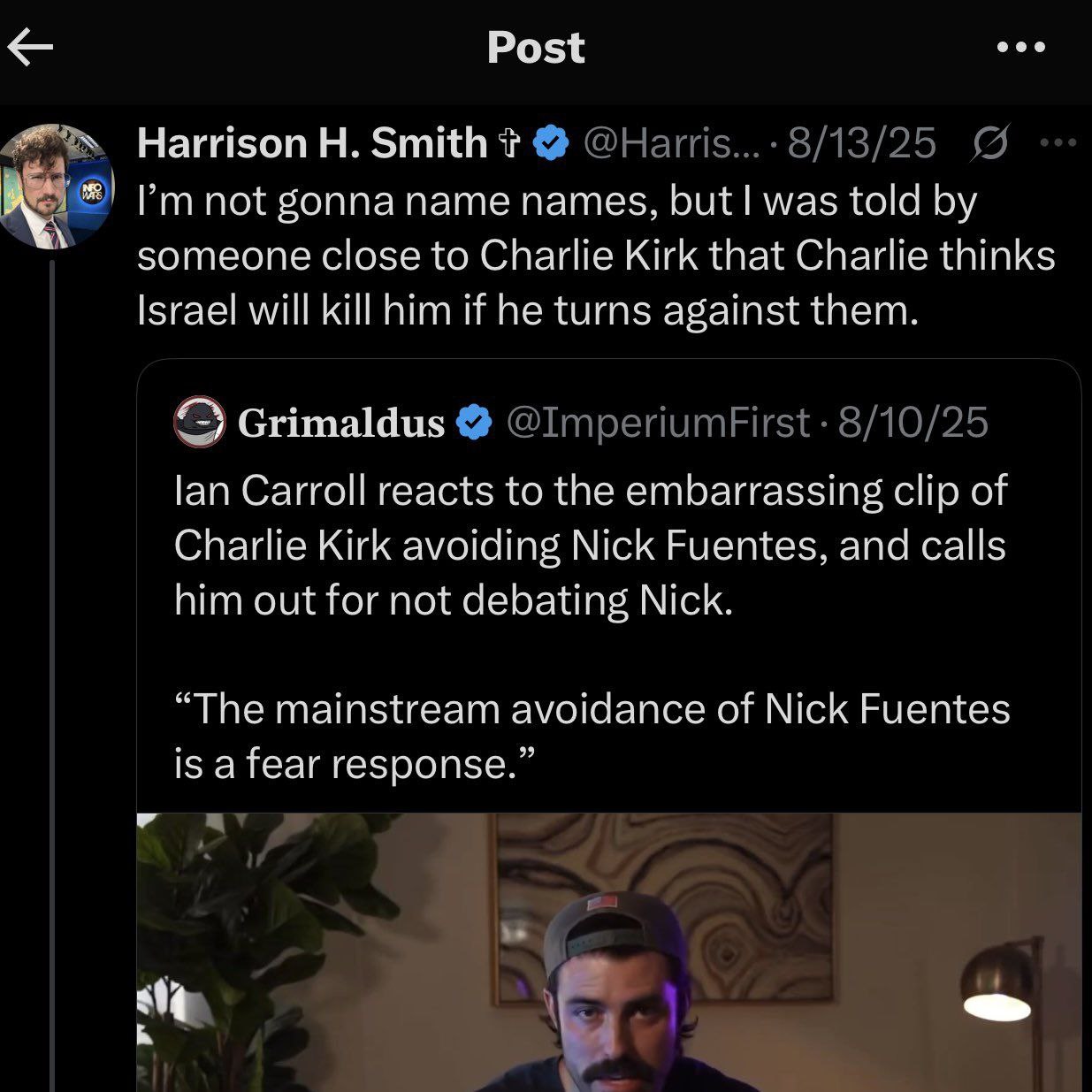Click the Grok slash-circle icon on the post

(x=989, y=143)
